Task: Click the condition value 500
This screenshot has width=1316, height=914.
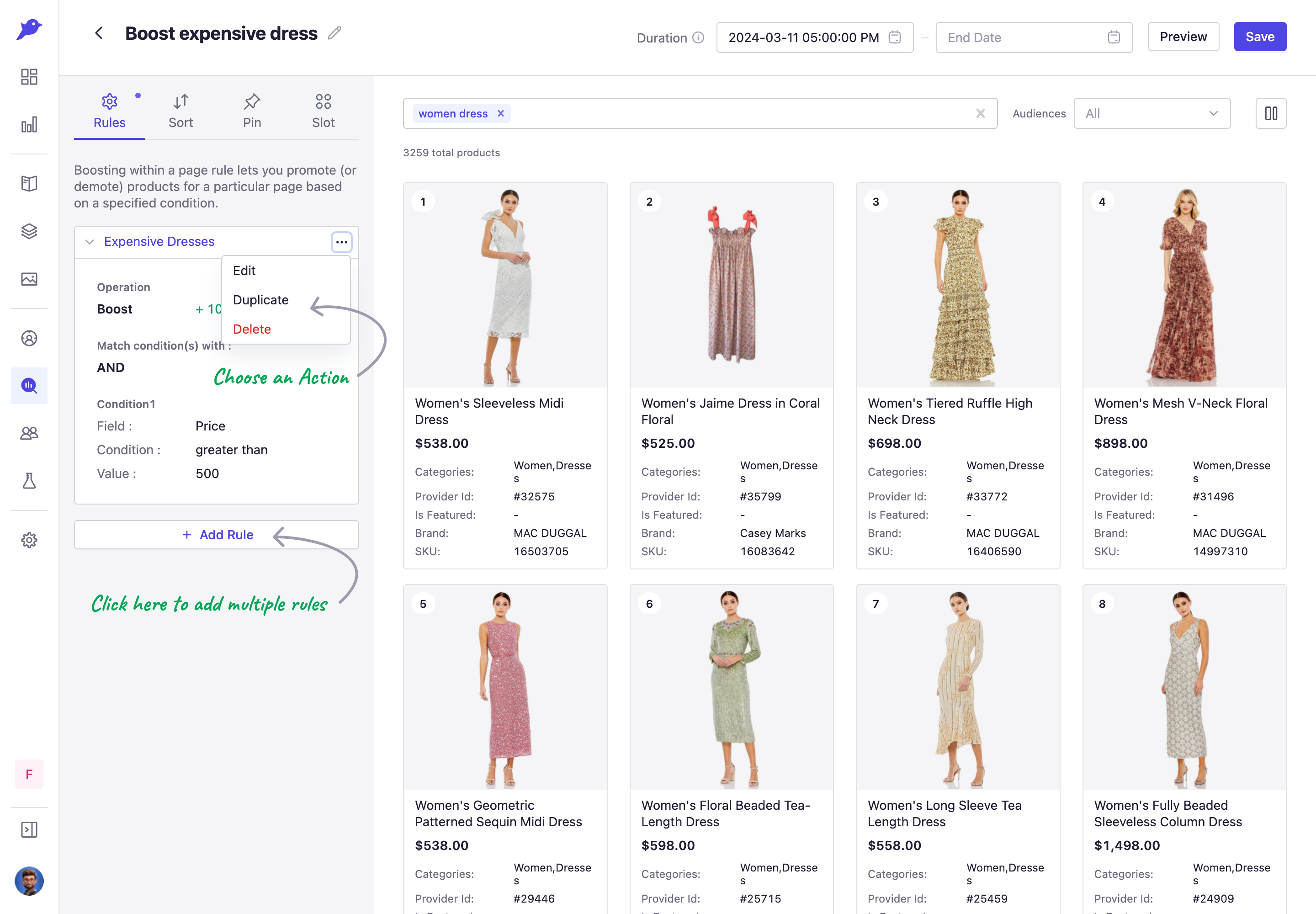Action: click(207, 473)
